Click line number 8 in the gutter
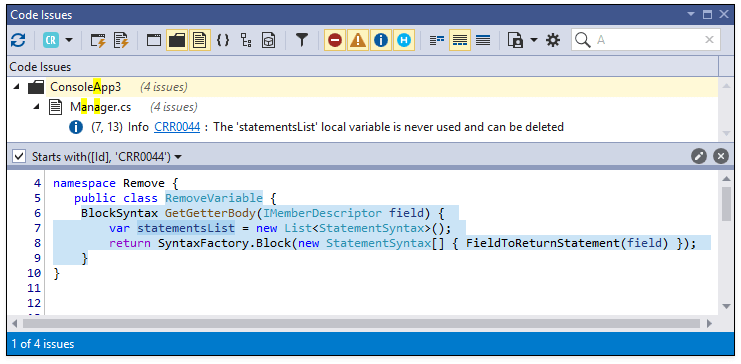This screenshot has width=741, height=364. pyautogui.click(x=37, y=243)
